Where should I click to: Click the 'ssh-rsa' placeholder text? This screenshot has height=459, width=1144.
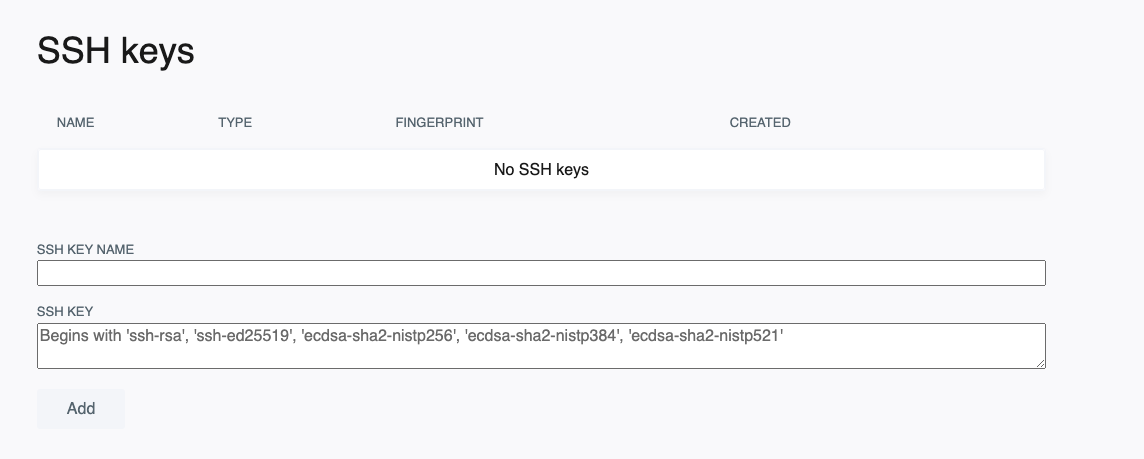click(155, 337)
